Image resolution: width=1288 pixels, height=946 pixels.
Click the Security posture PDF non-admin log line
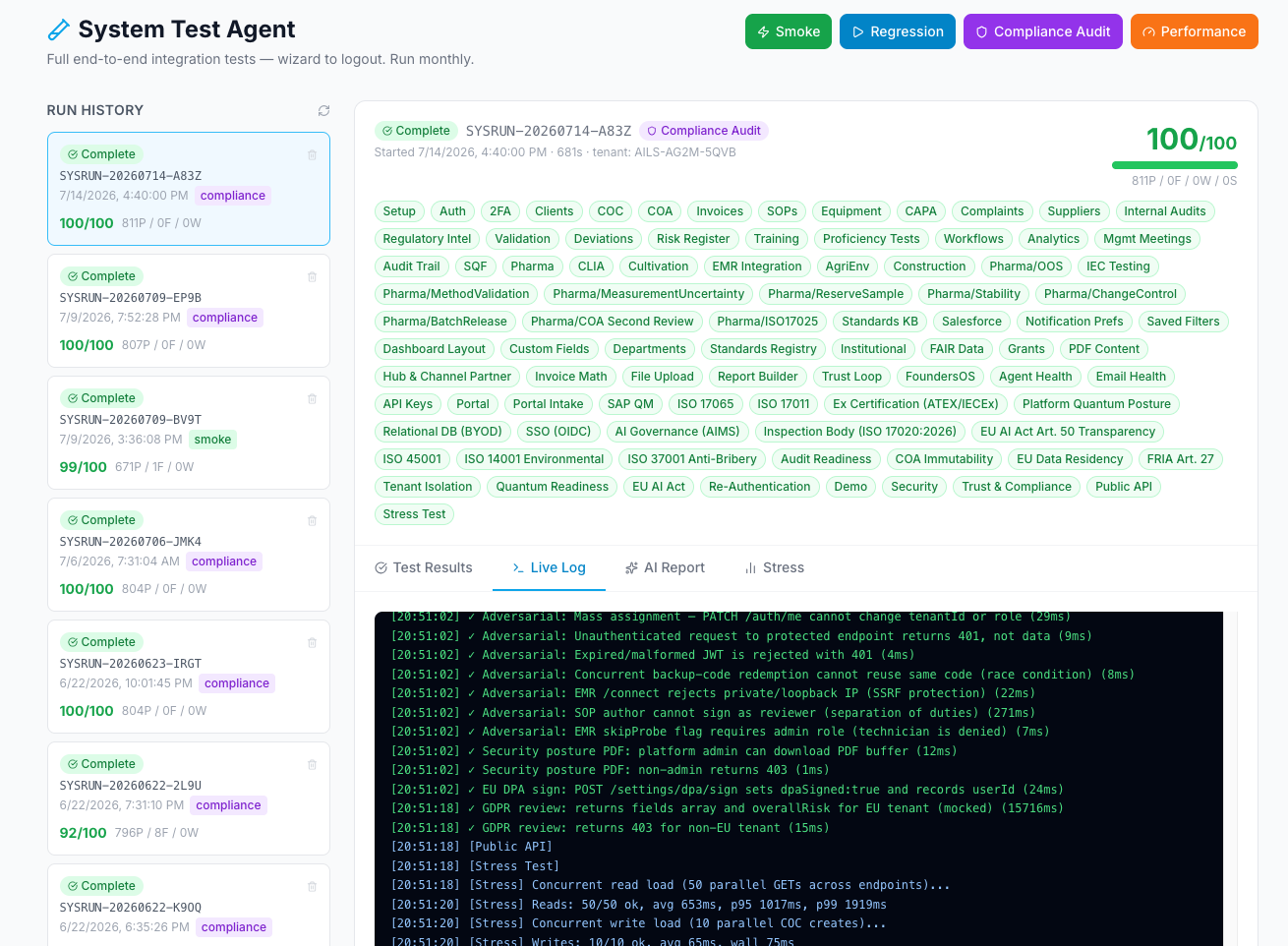[610, 770]
